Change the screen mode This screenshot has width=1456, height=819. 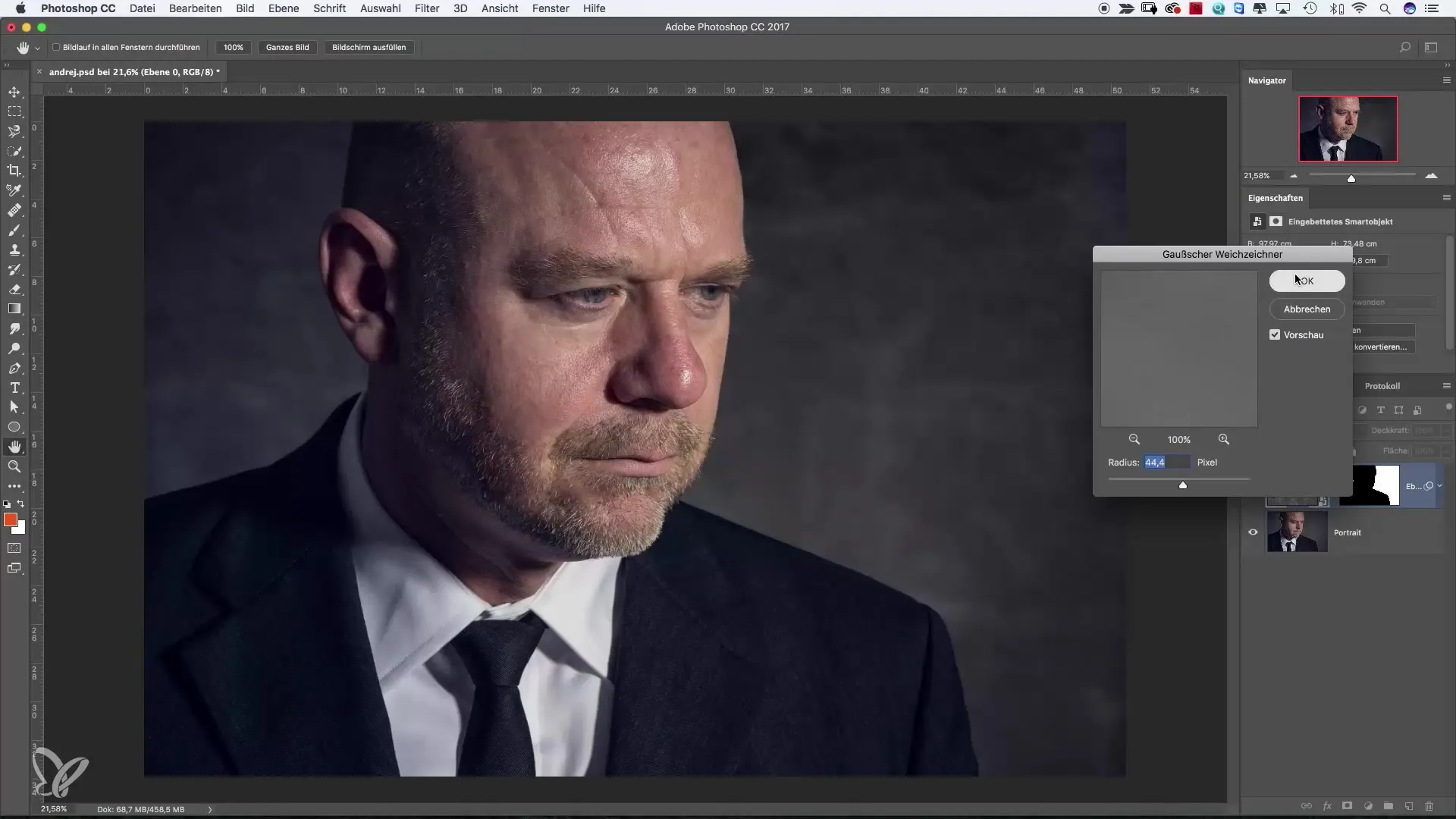14,568
